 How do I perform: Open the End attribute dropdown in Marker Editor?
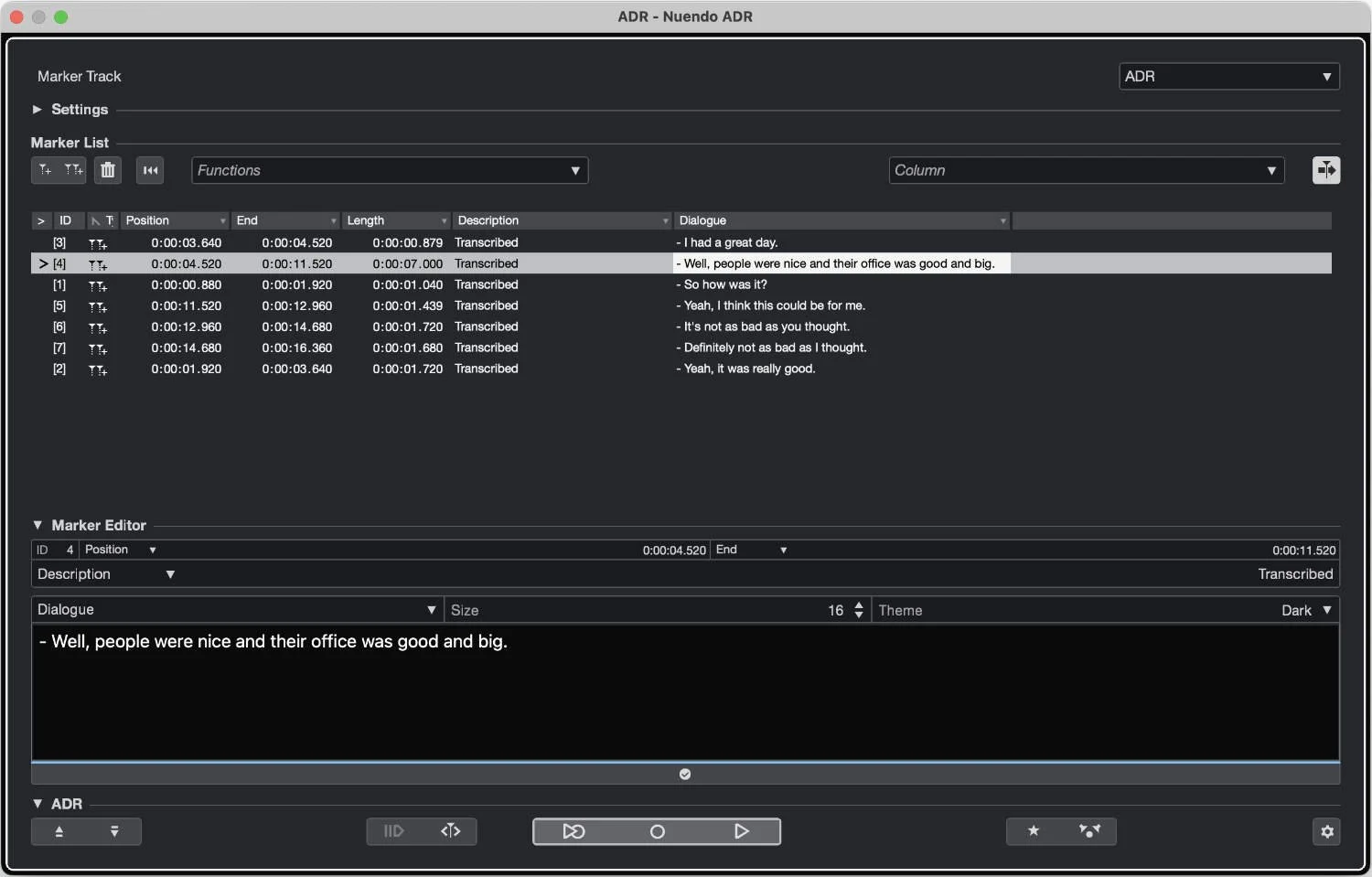point(784,550)
